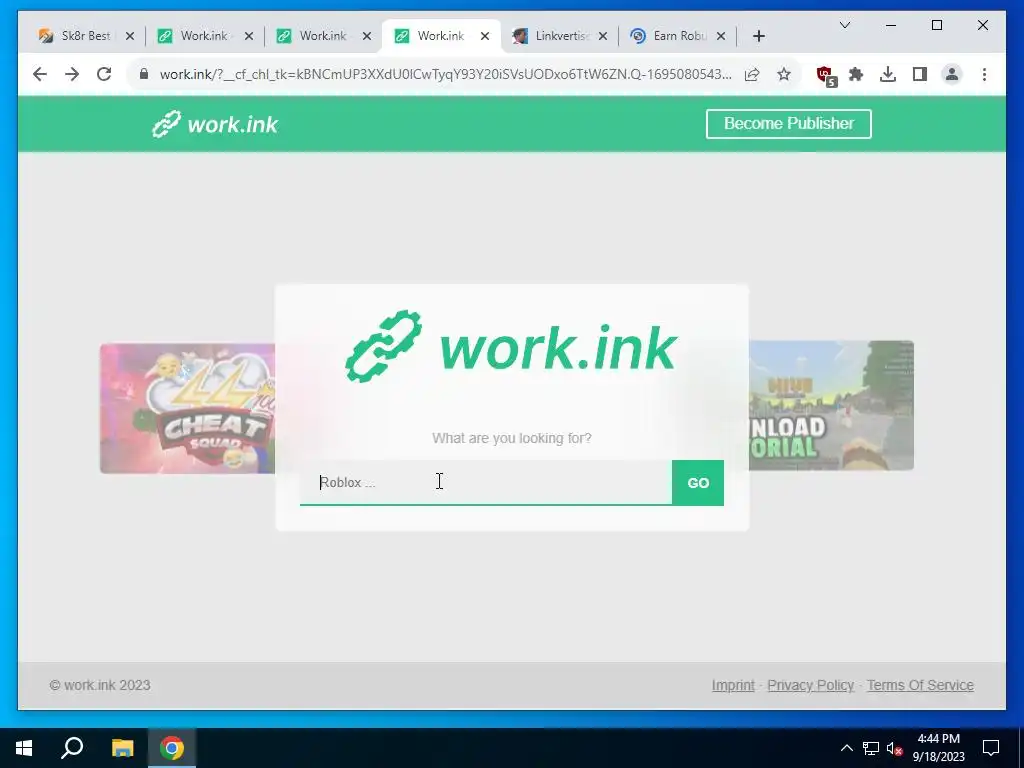The height and width of the screenshot is (768, 1024).
Task: Open Windows taskbar search
Action: click(x=72, y=748)
